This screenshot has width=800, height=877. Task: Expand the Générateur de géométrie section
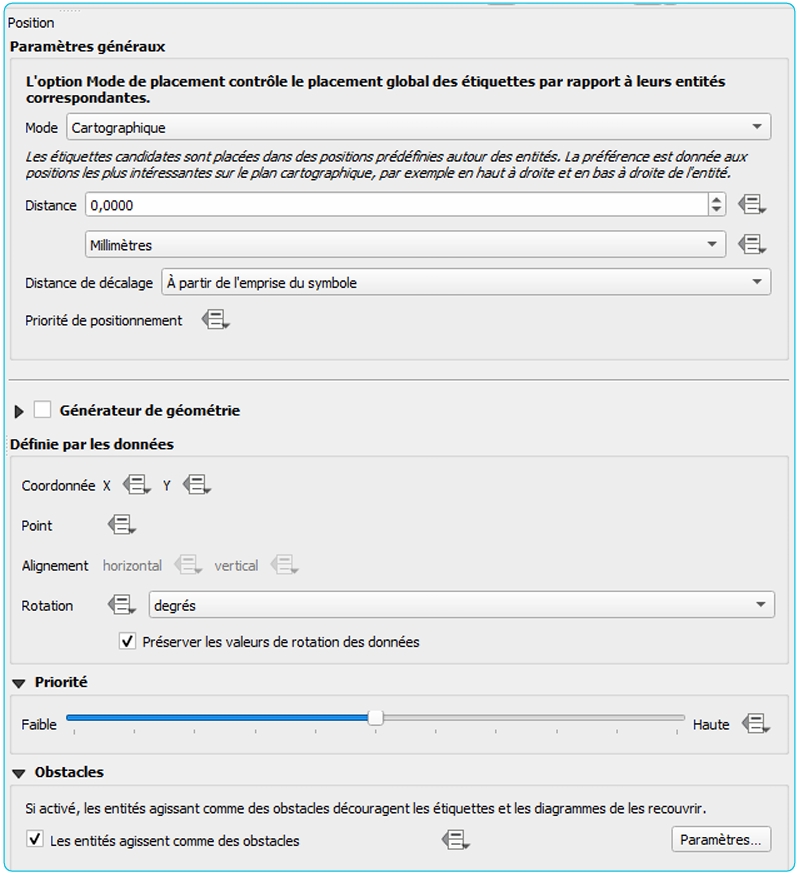(19, 411)
